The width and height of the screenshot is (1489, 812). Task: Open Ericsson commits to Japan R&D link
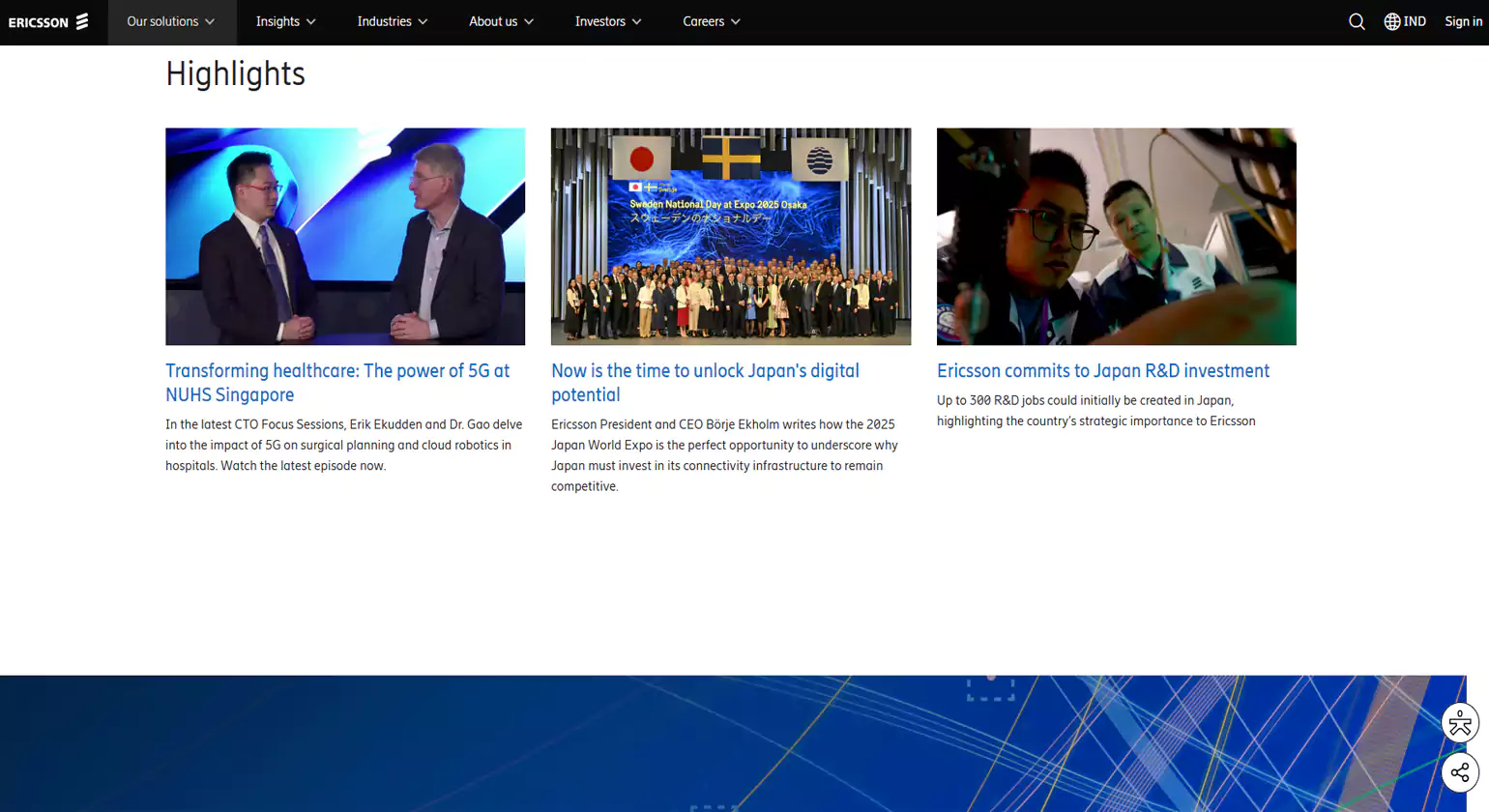1102,371
